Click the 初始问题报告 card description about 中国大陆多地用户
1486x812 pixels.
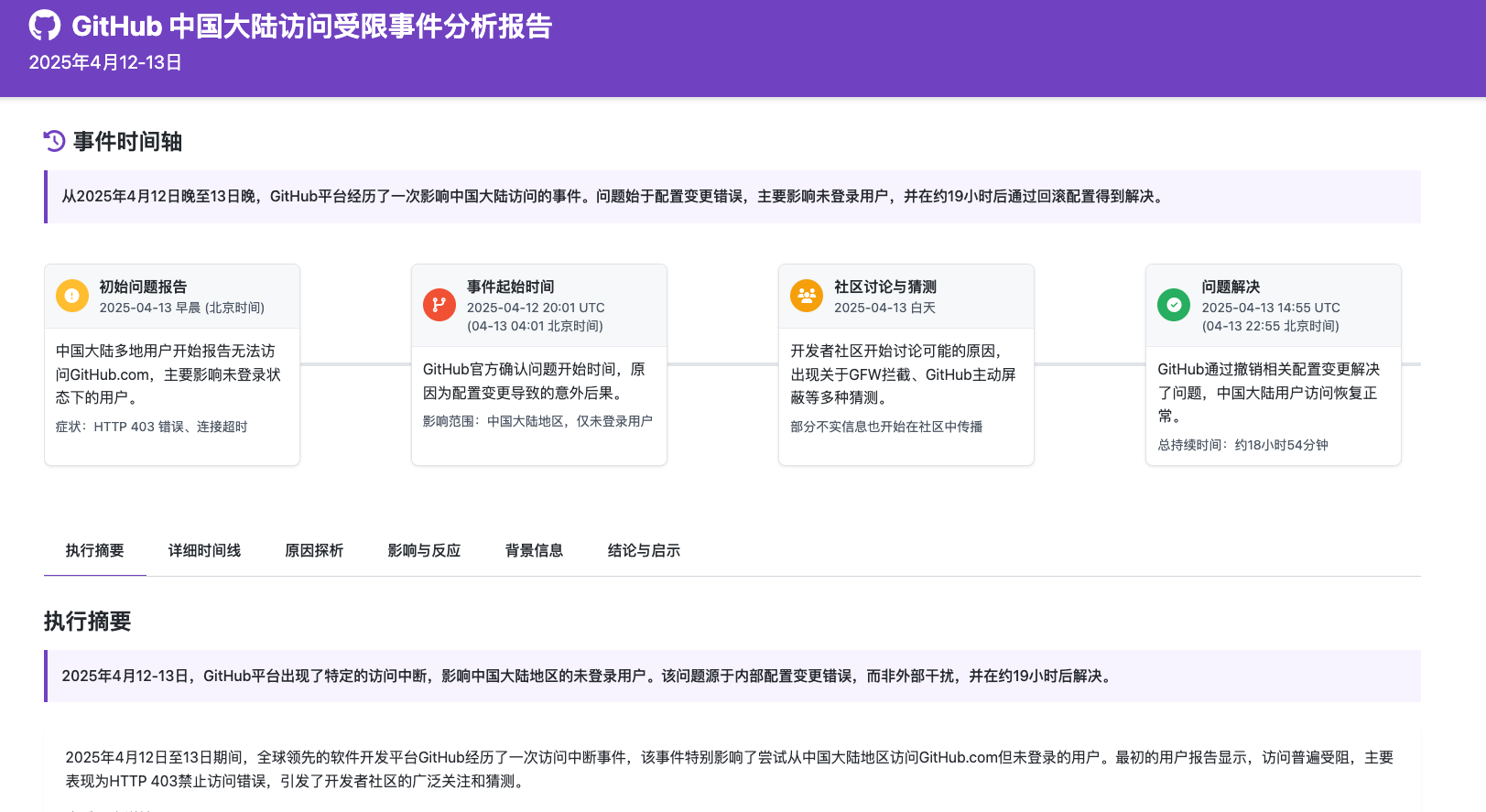168,374
